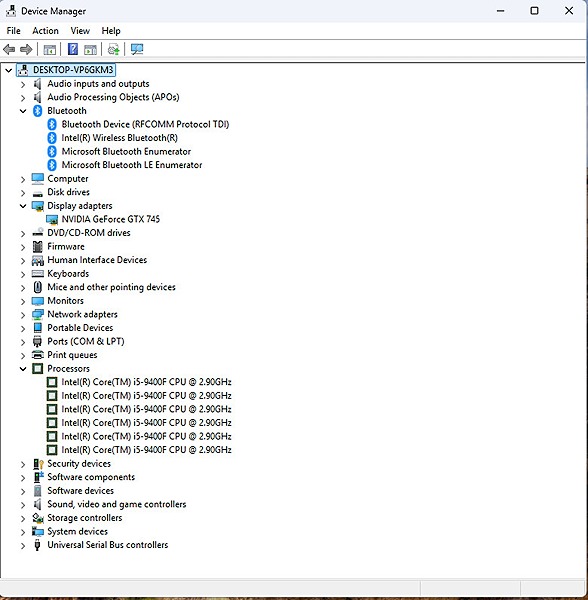Open the File menu
Screen dimensions: 588x600
click(x=14, y=31)
